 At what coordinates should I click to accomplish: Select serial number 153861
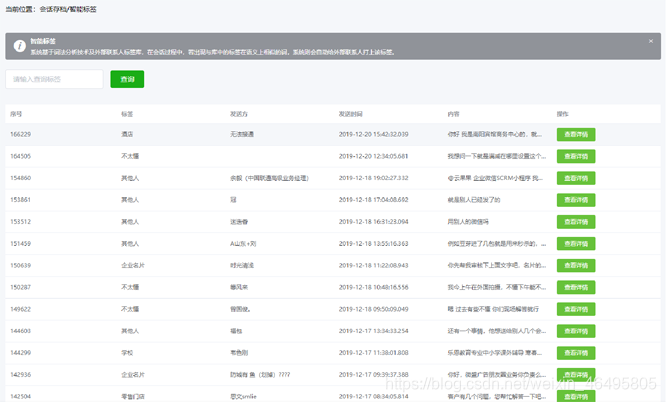point(20,200)
